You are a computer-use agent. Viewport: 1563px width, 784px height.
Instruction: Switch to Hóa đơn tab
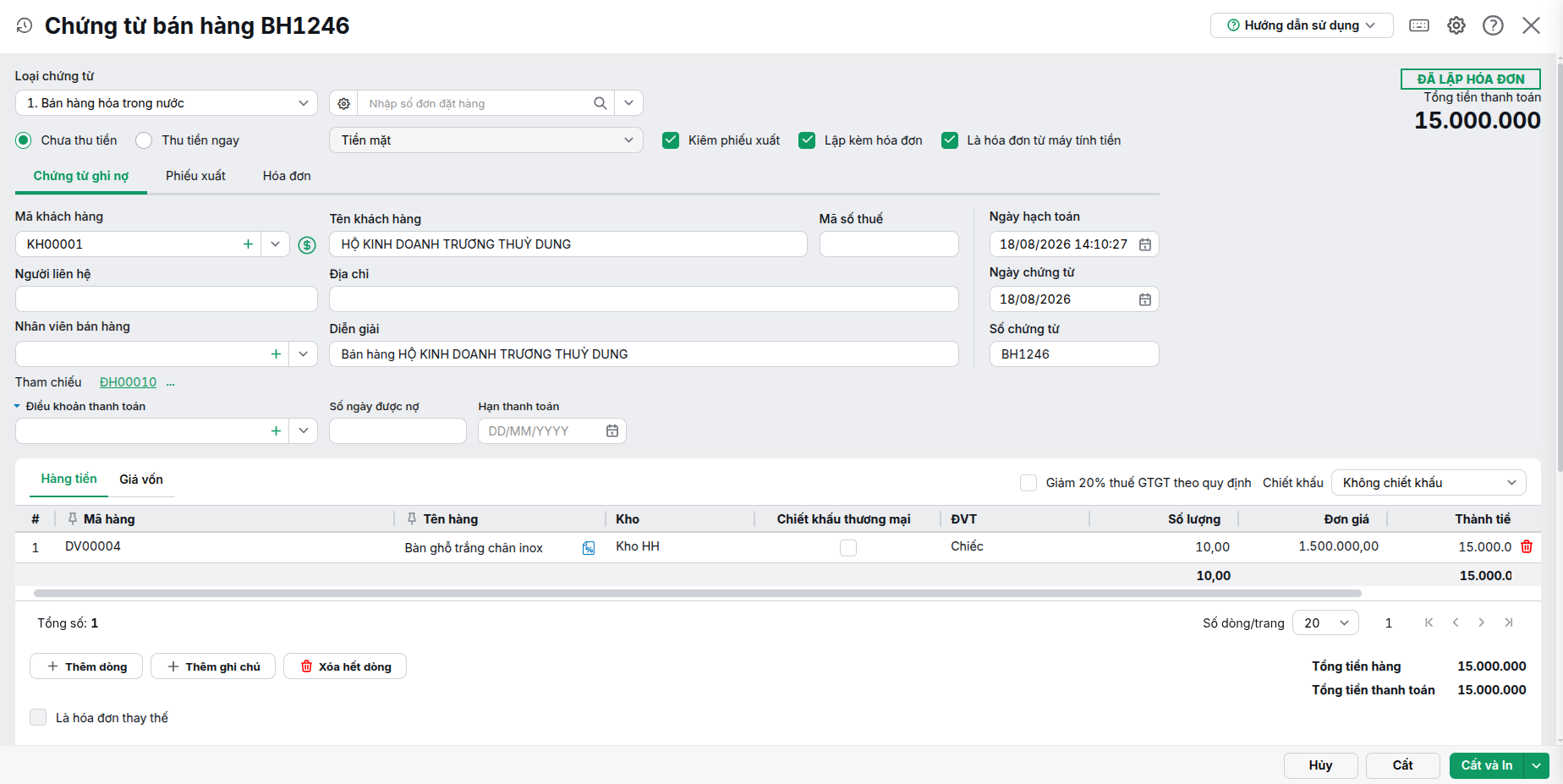pos(287,176)
